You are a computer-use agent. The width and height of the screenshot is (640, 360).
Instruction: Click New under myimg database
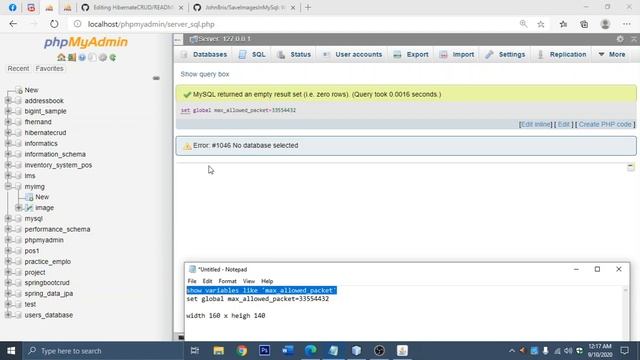point(42,197)
